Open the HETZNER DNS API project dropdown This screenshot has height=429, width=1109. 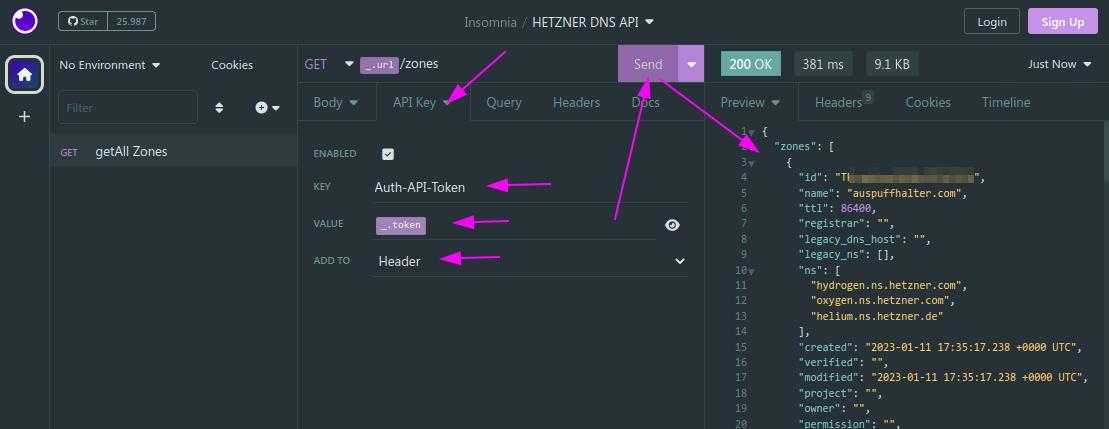click(593, 22)
